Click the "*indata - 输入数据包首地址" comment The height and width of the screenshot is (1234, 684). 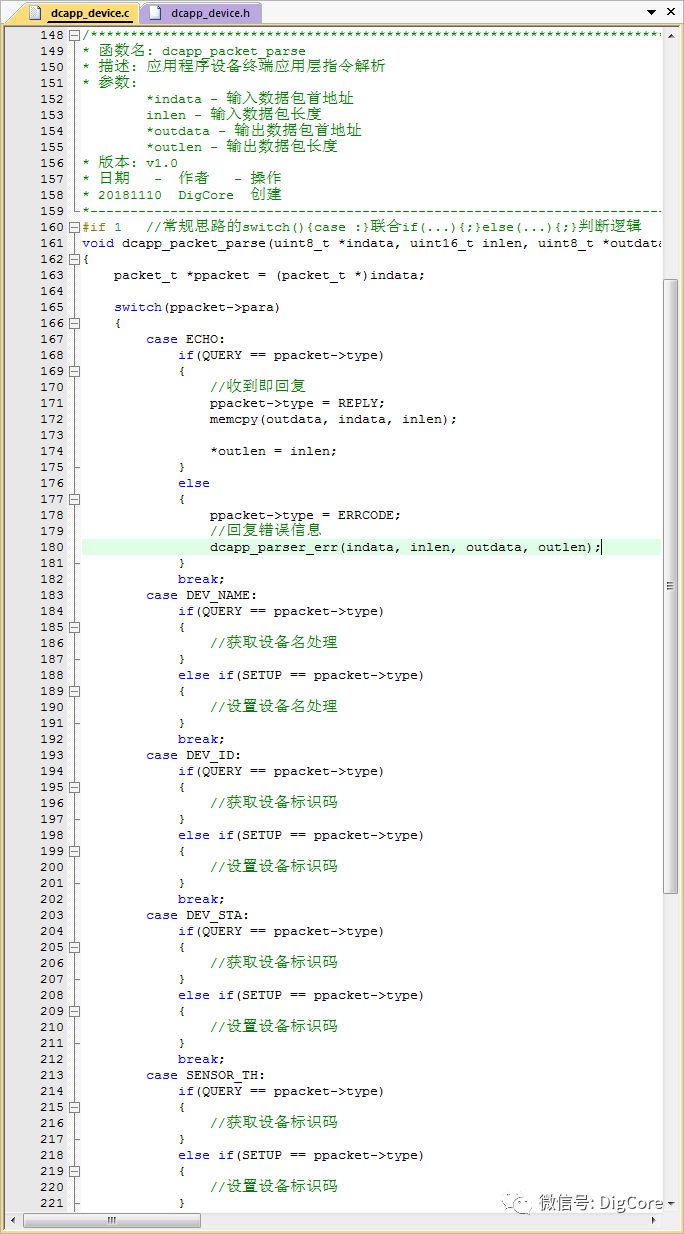coord(250,99)
